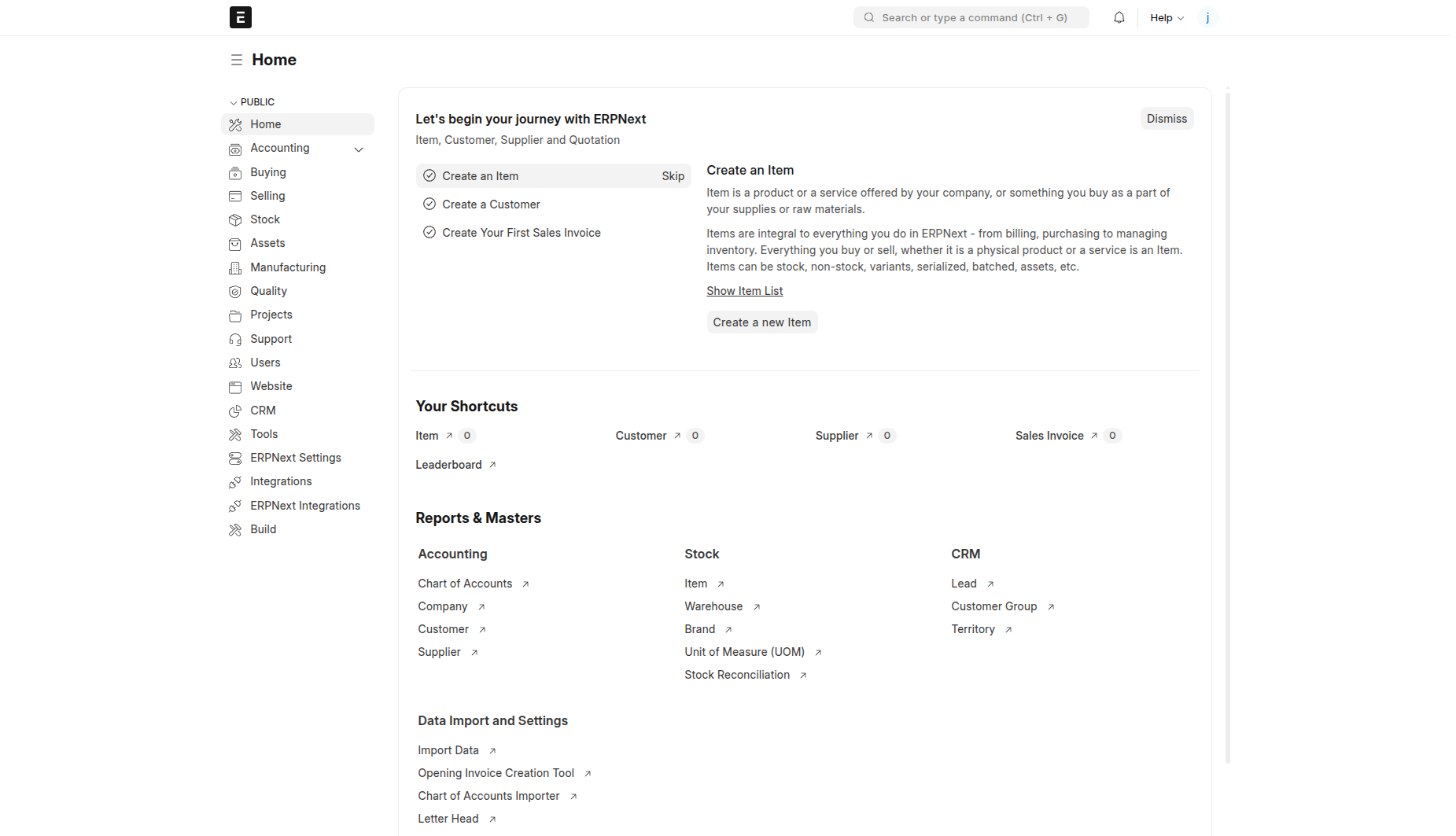Open the user avatar menu
The width and height of the screenshot is (1456, 836).
point(1207,17)
